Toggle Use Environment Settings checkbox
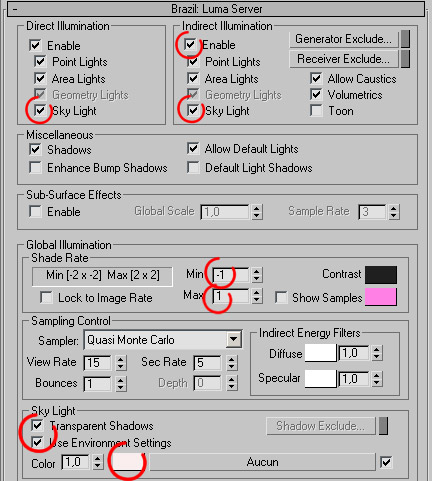 coord(37,442)
